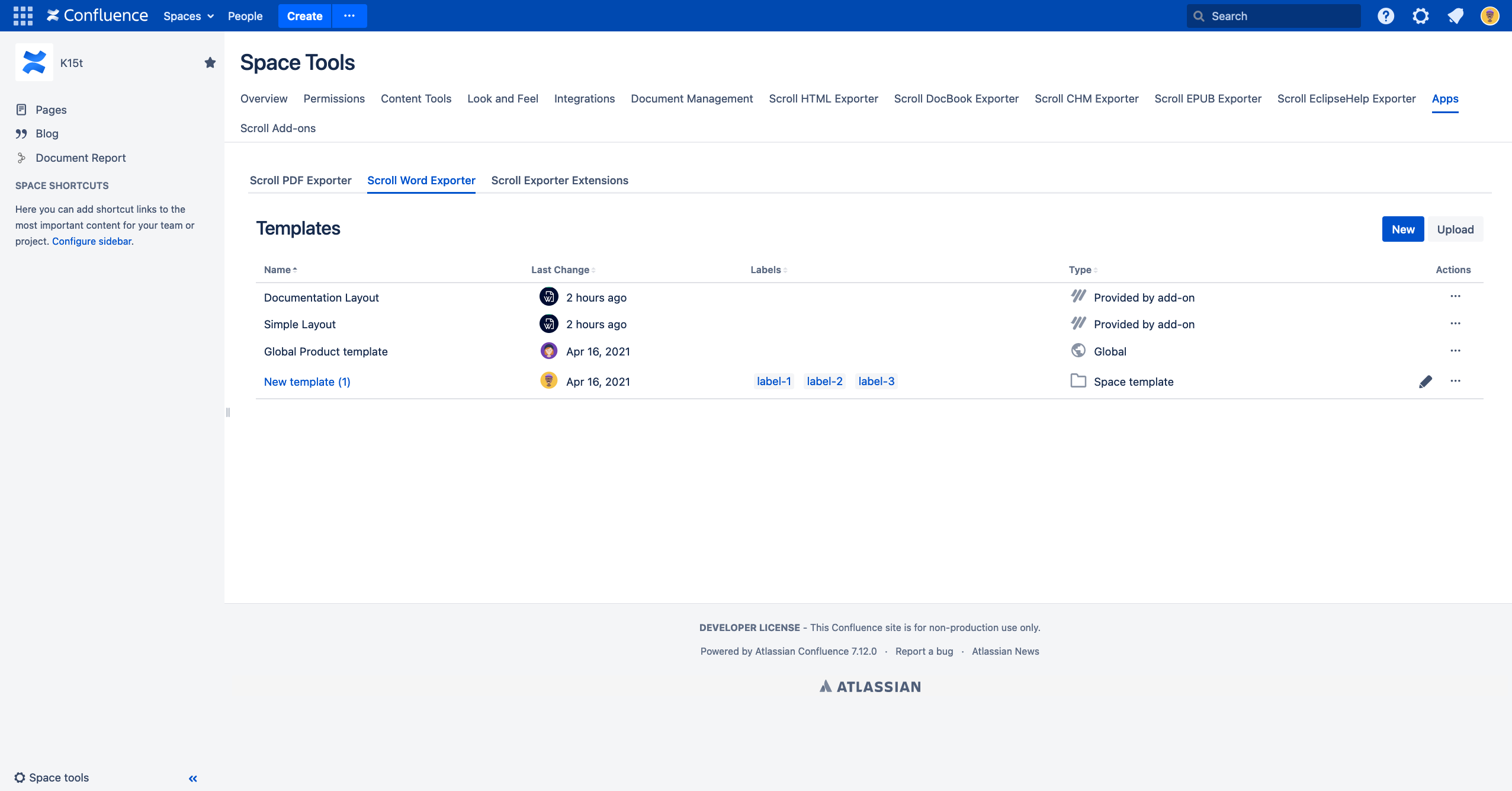
Task: Open the user profile avatar menu
Action: 1489,16
